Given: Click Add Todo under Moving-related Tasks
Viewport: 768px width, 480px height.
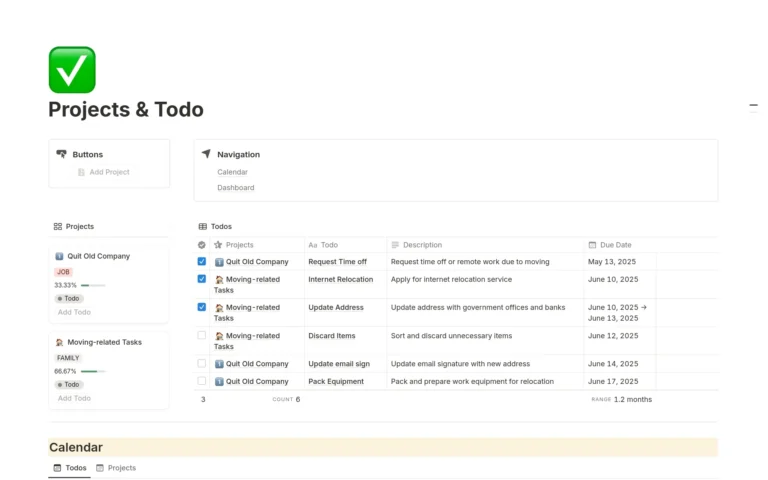Looking at the screenshot, I should 74,398.
